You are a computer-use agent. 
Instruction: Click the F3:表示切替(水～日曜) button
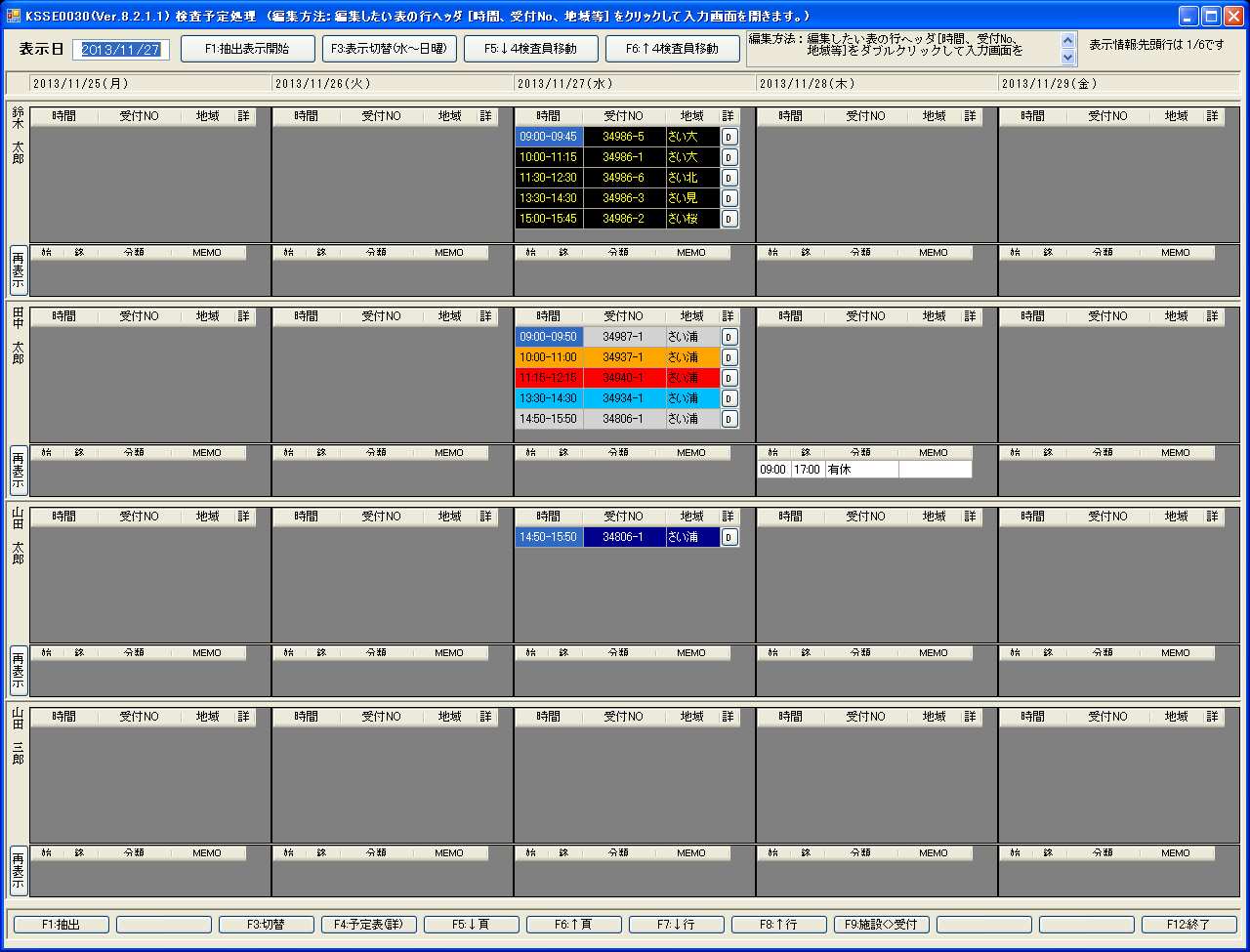click(x=390, y=49)
